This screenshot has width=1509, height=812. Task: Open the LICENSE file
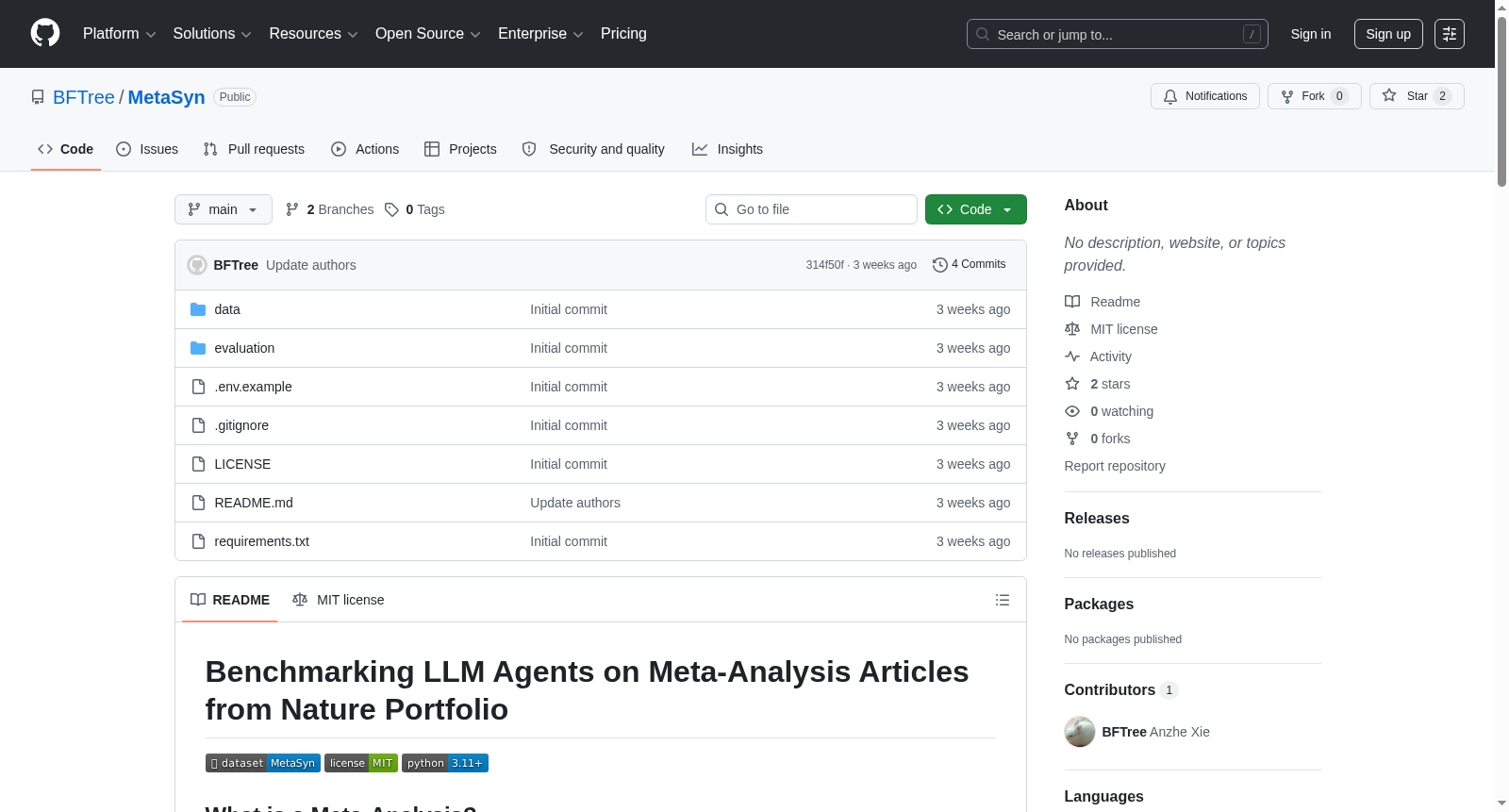242,464
